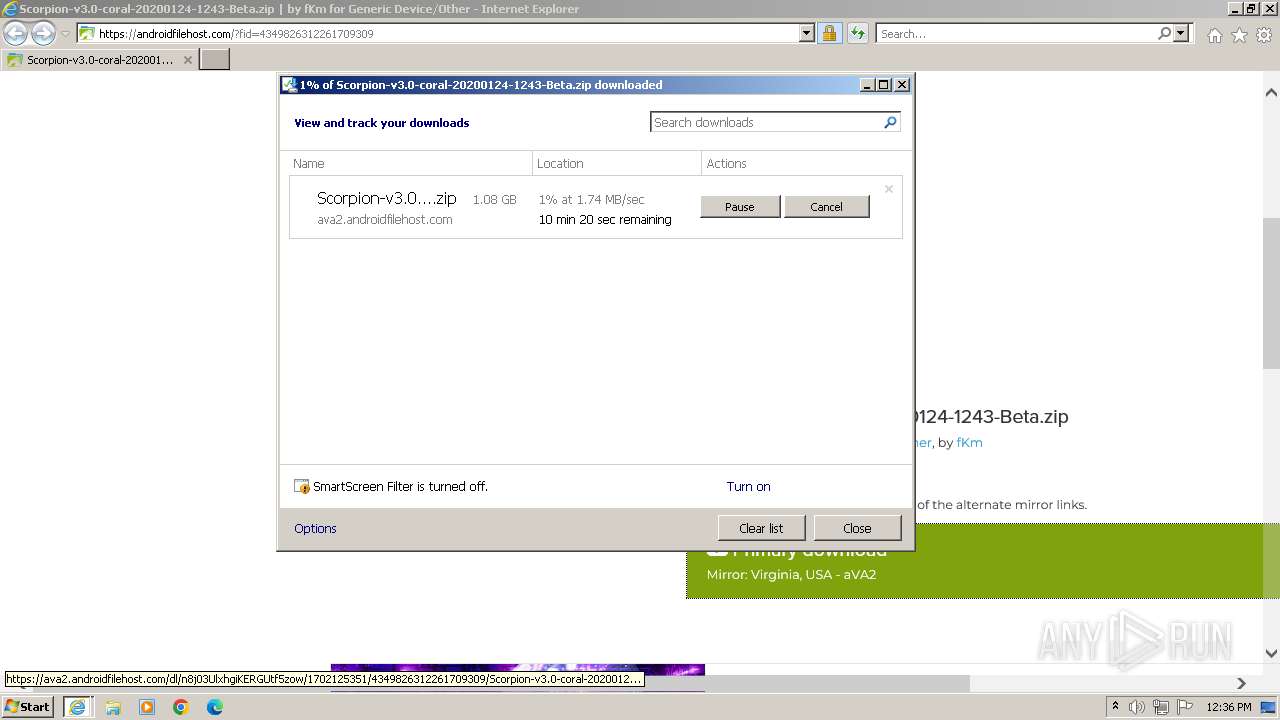Image resolution: width=1280 pixels, height=720 pixels.
Task: Click Internet Explorer taskbar icon
Action: click(x=77, y=707)
